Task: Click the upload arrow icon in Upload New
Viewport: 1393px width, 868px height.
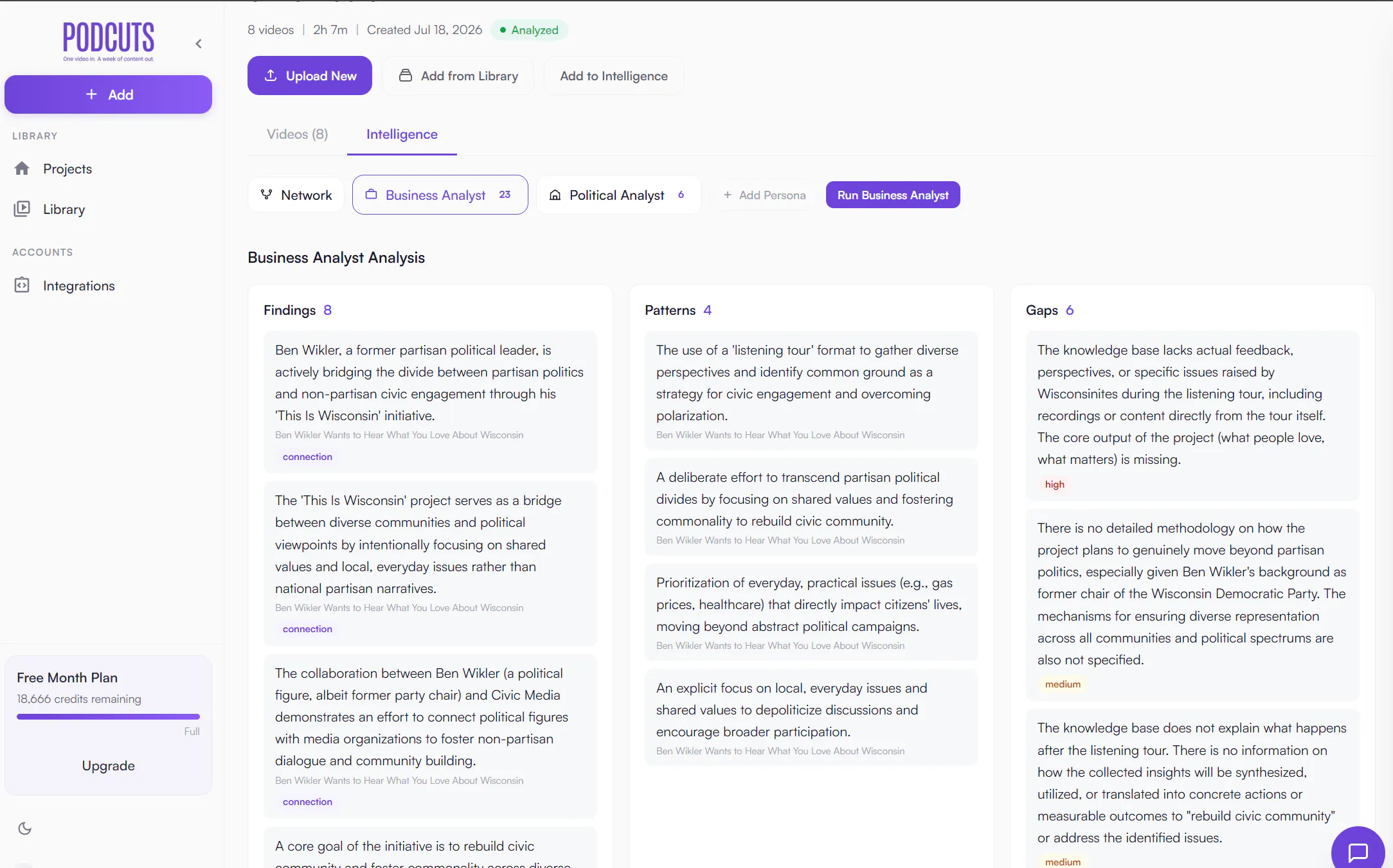Action: point(271,75)
